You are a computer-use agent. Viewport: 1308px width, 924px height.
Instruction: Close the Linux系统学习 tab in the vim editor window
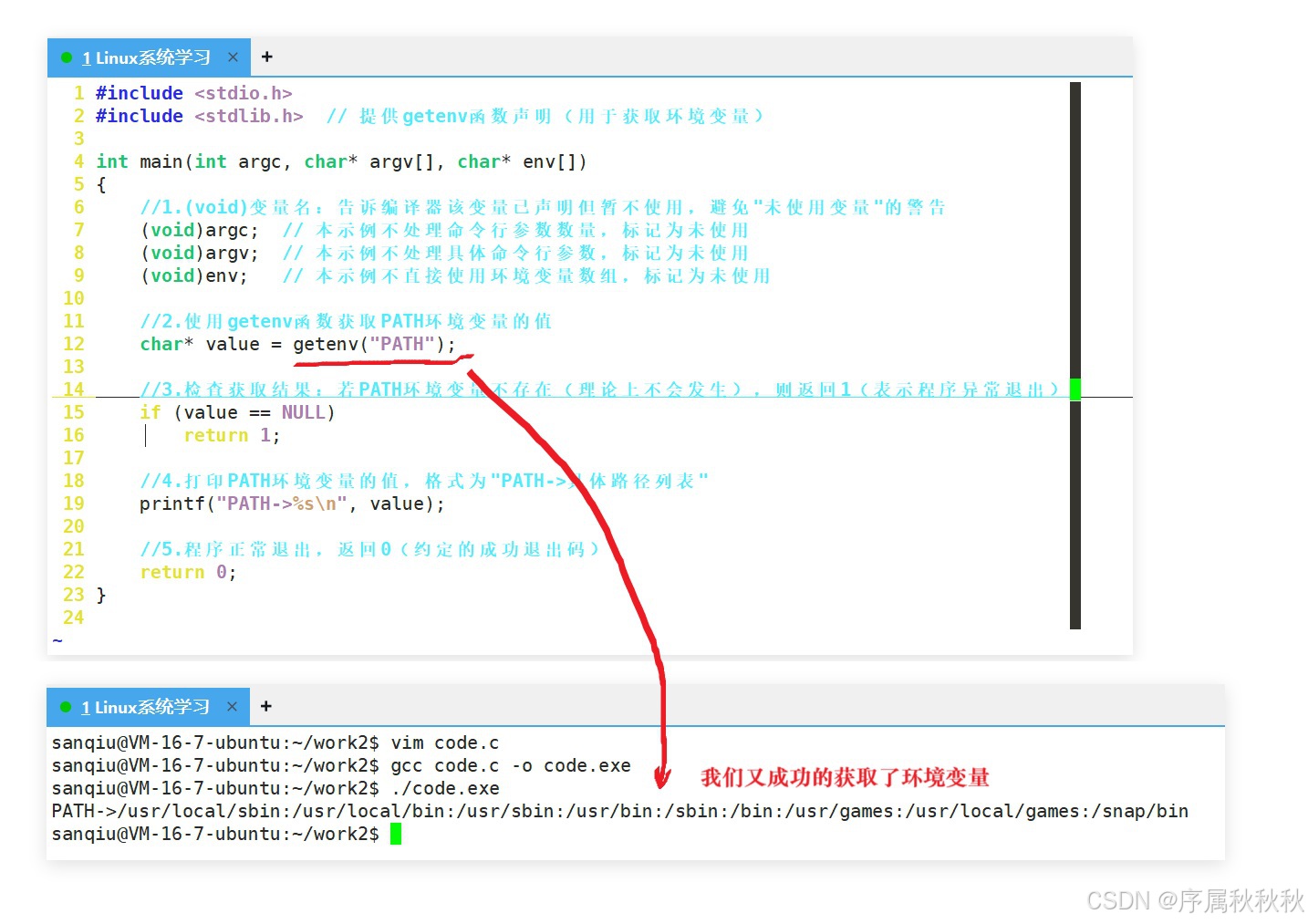233,57
